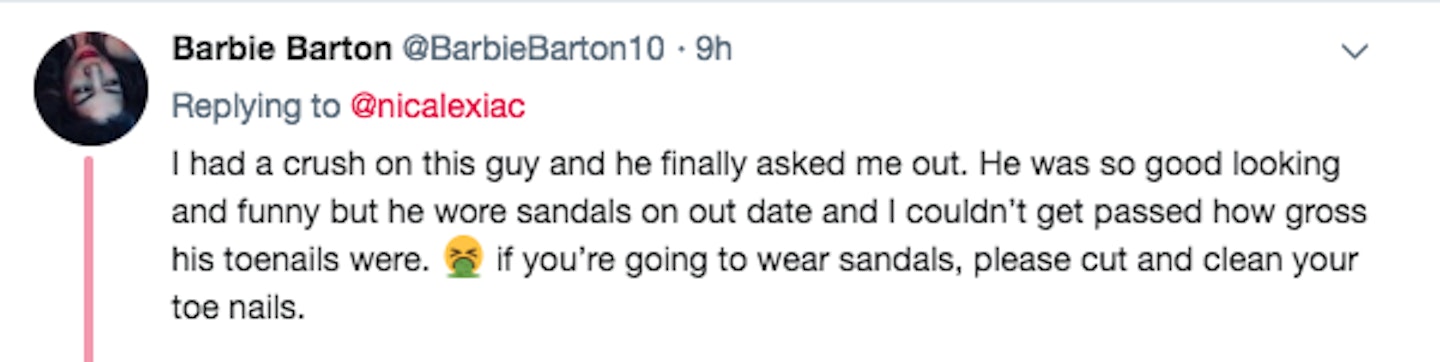Click the pink thread connector line
The height and width of the screenshot is (362, 1440).
[x=89, y=259]
